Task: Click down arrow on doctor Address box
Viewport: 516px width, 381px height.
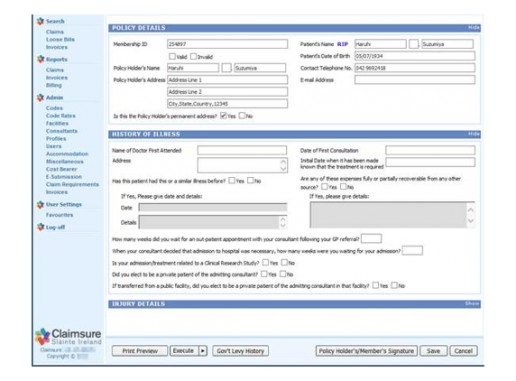Action: [x=283, y=169]
